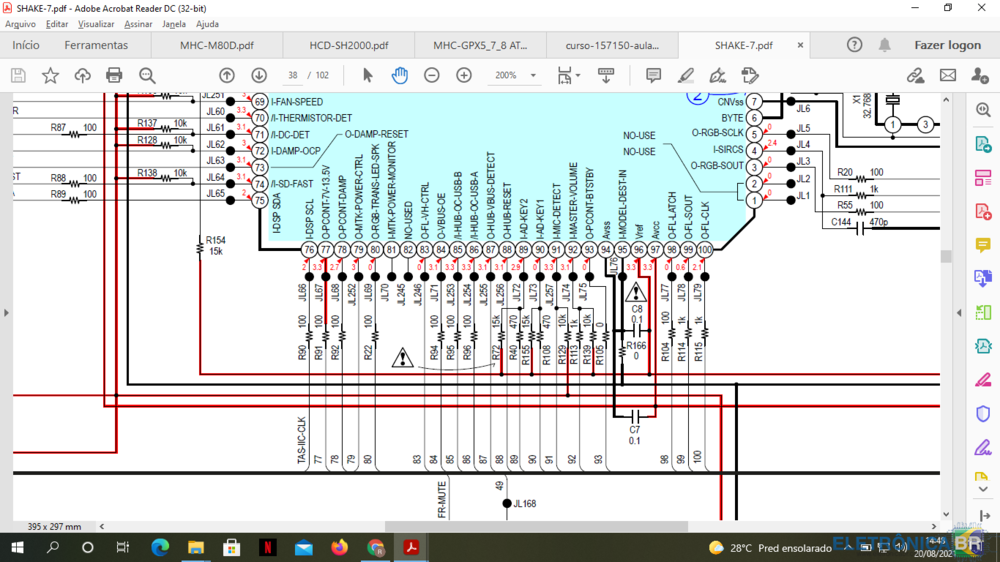Click the highlighter pen tool
Image resolution: width=1000 pixels, height=562 pixels.
(686, 75)
